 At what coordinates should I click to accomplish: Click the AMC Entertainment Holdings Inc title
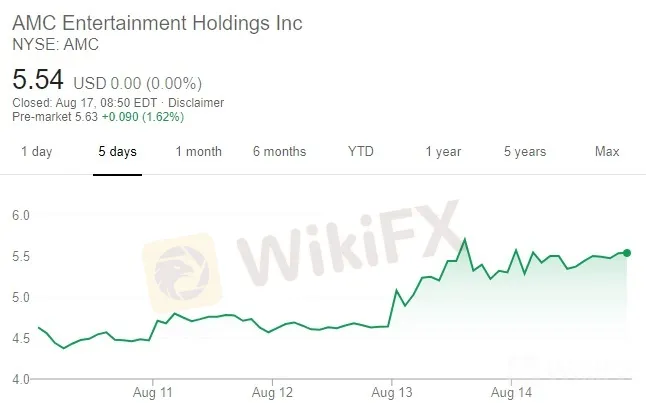coord(157,24)
